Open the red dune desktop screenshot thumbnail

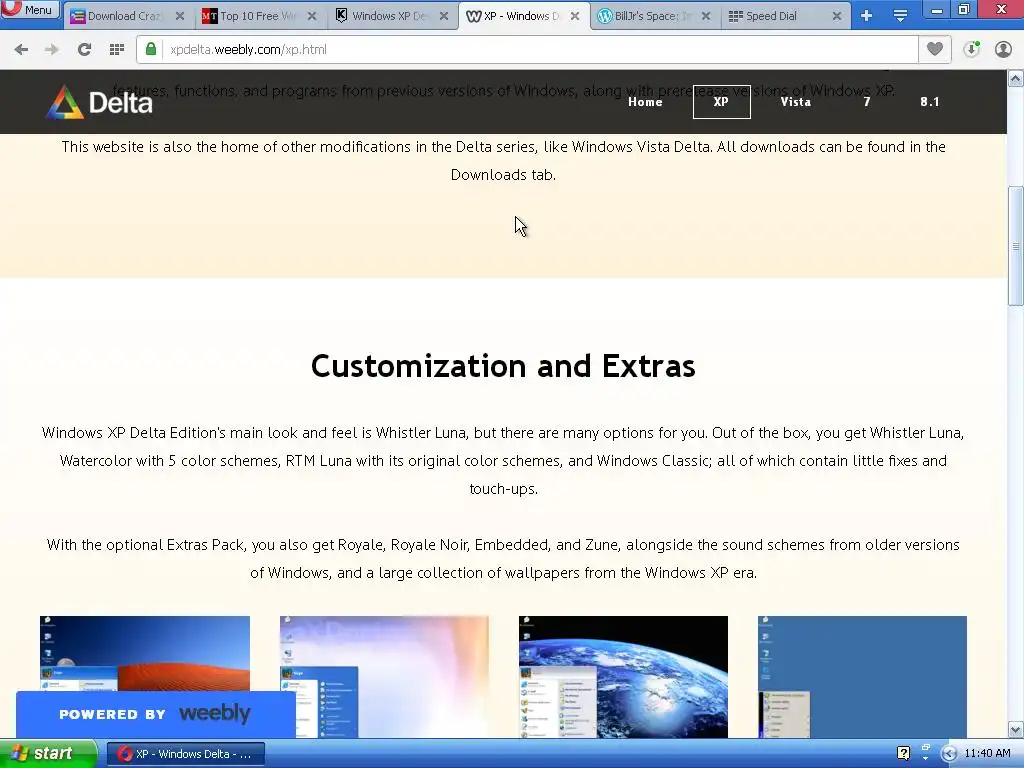click(145, 653)
